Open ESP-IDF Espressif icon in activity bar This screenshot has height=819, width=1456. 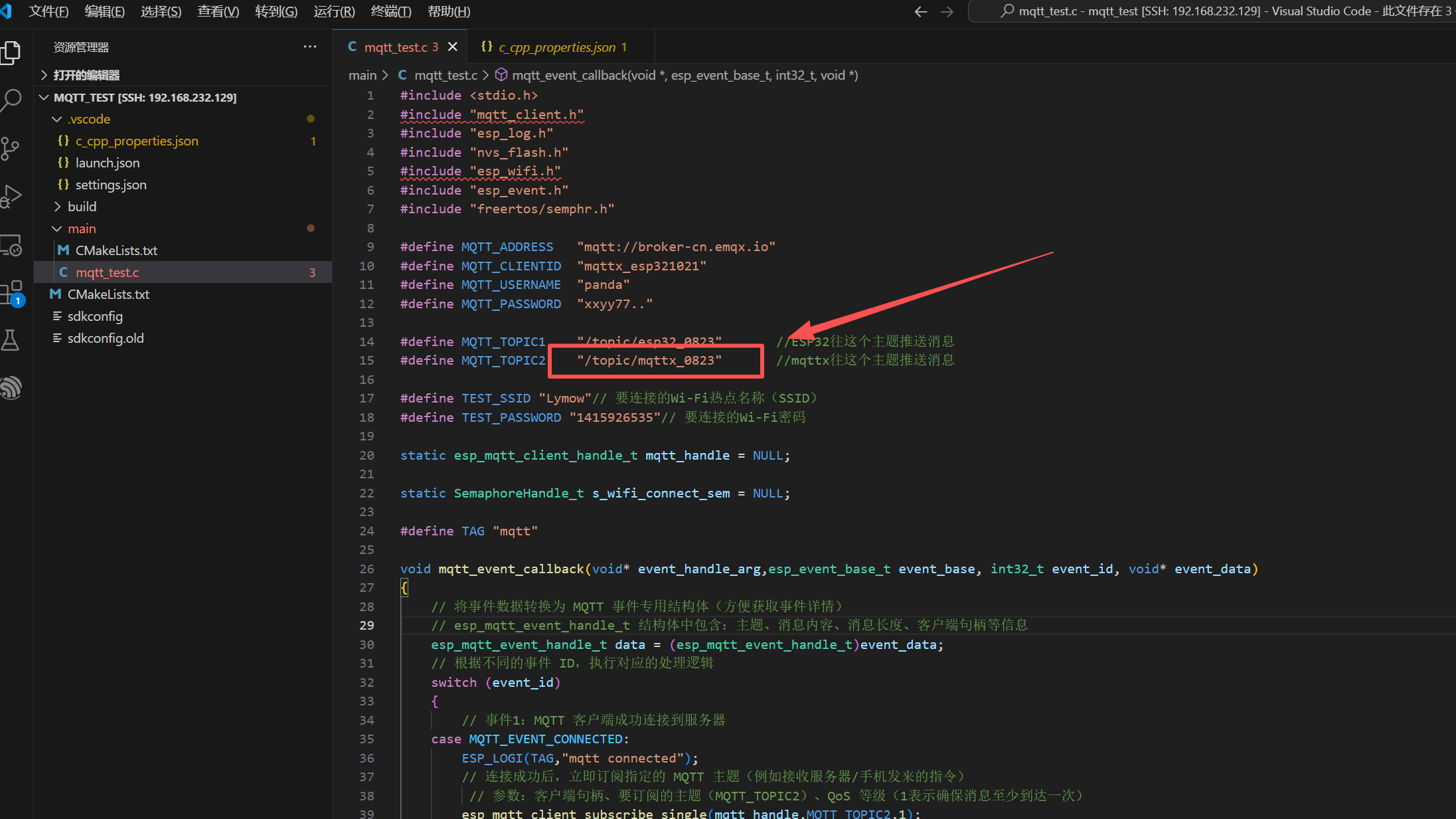coord(11,387)
